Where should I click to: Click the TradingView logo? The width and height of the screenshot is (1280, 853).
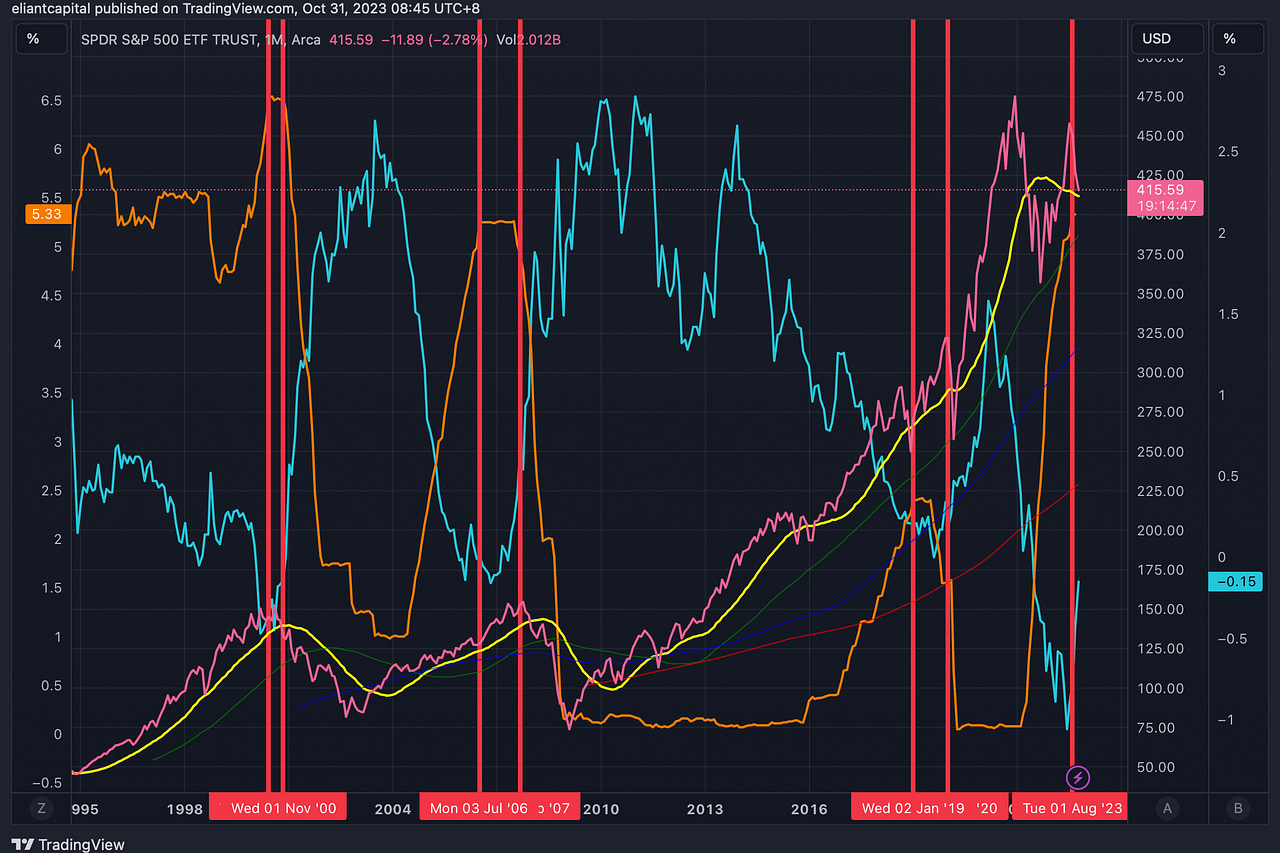pos(67,845)
